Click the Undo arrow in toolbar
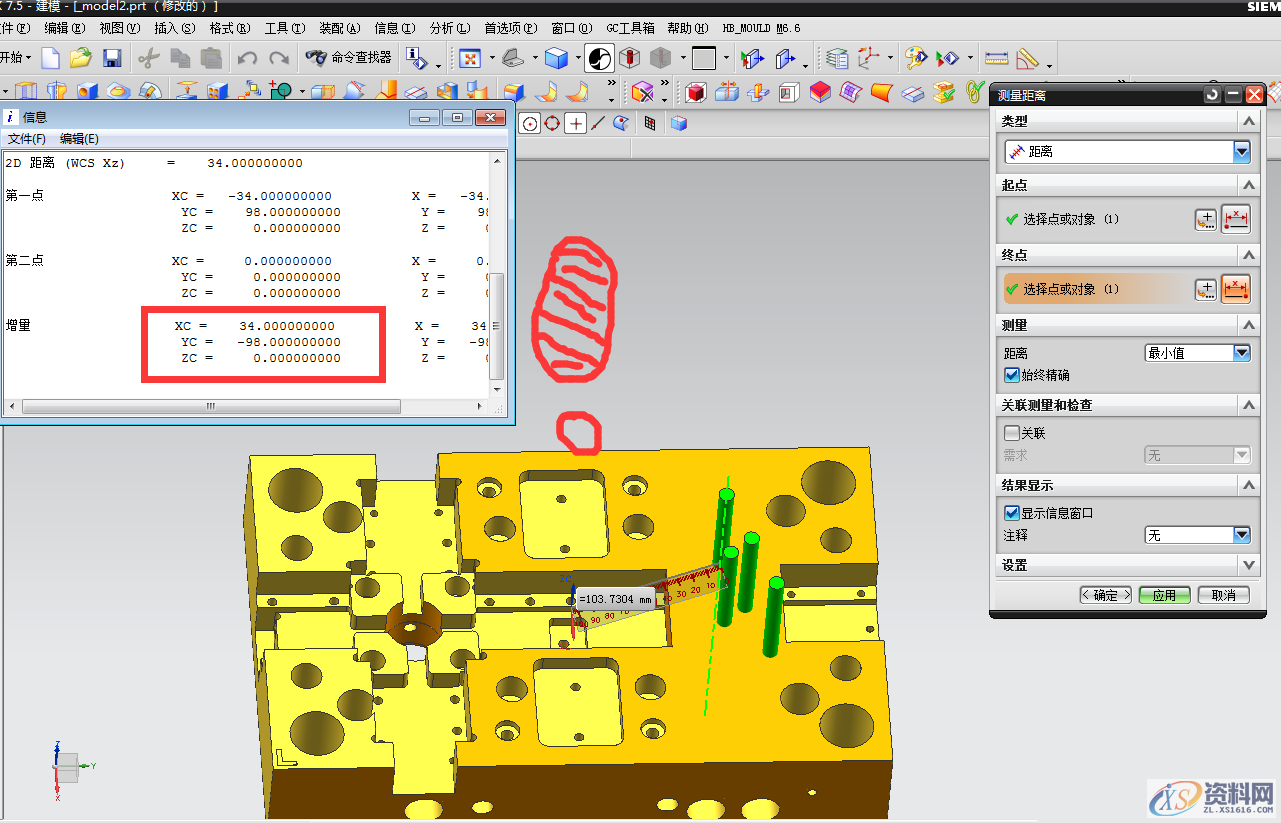 (x=247, y=58)
